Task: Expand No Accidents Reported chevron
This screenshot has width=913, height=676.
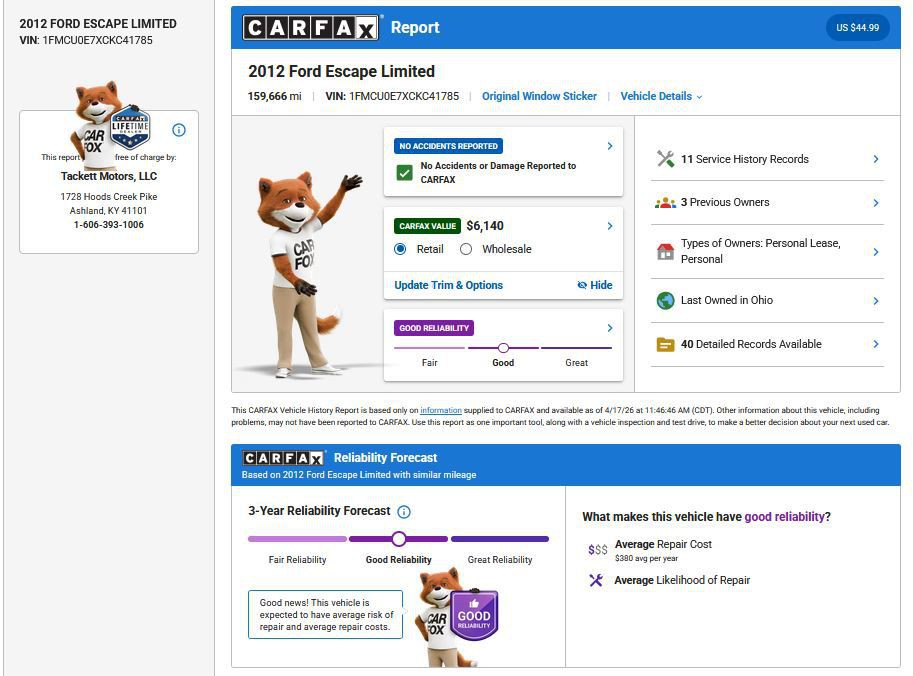Action: [610, 146]
